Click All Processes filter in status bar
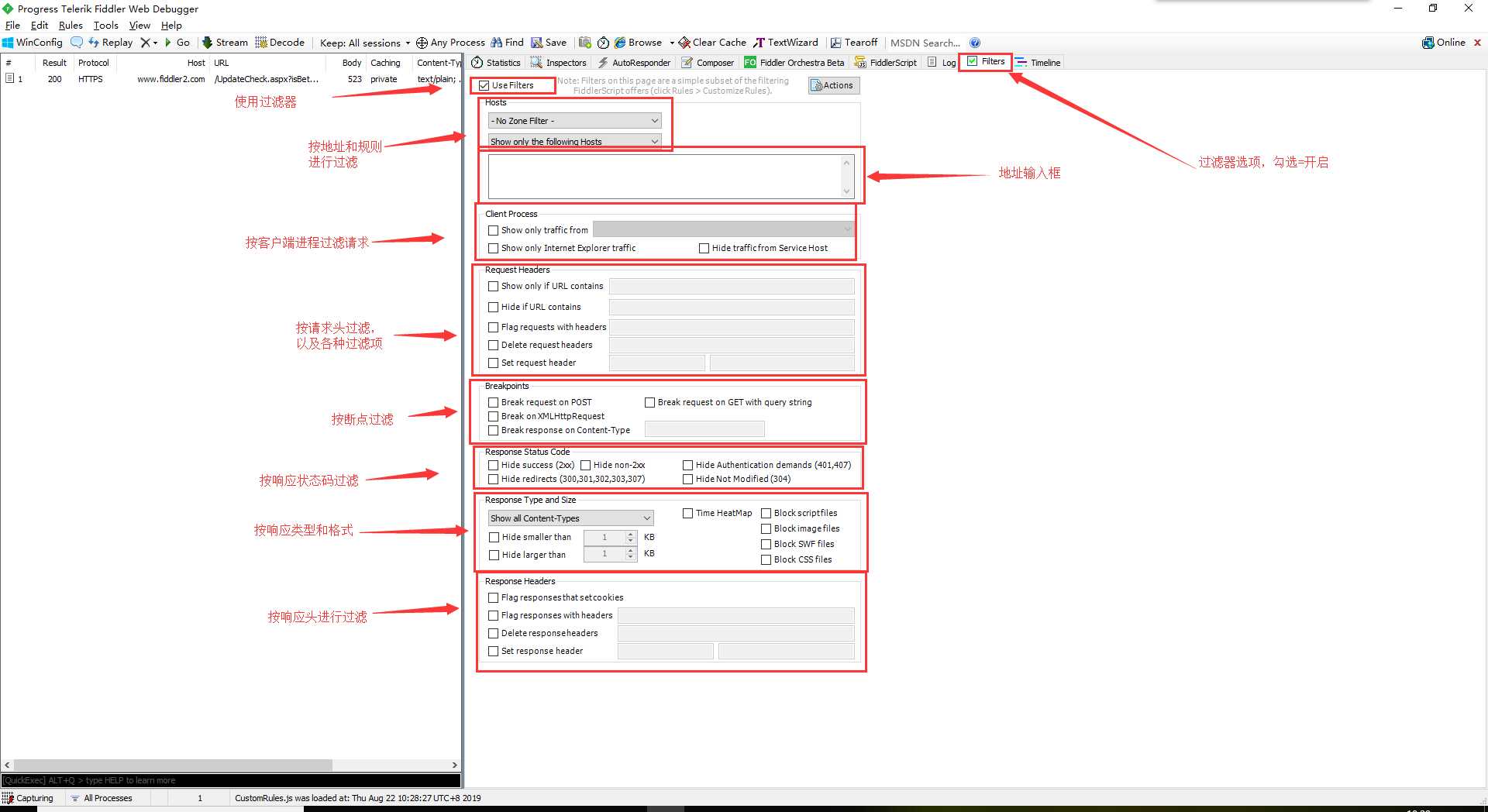 (102, 798)
